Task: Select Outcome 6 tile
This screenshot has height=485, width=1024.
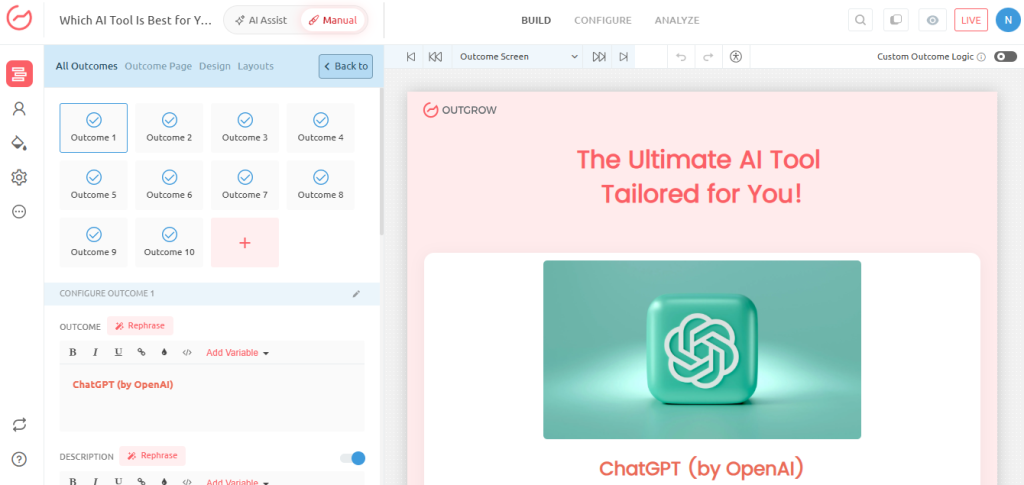Action: pos(169,185)
